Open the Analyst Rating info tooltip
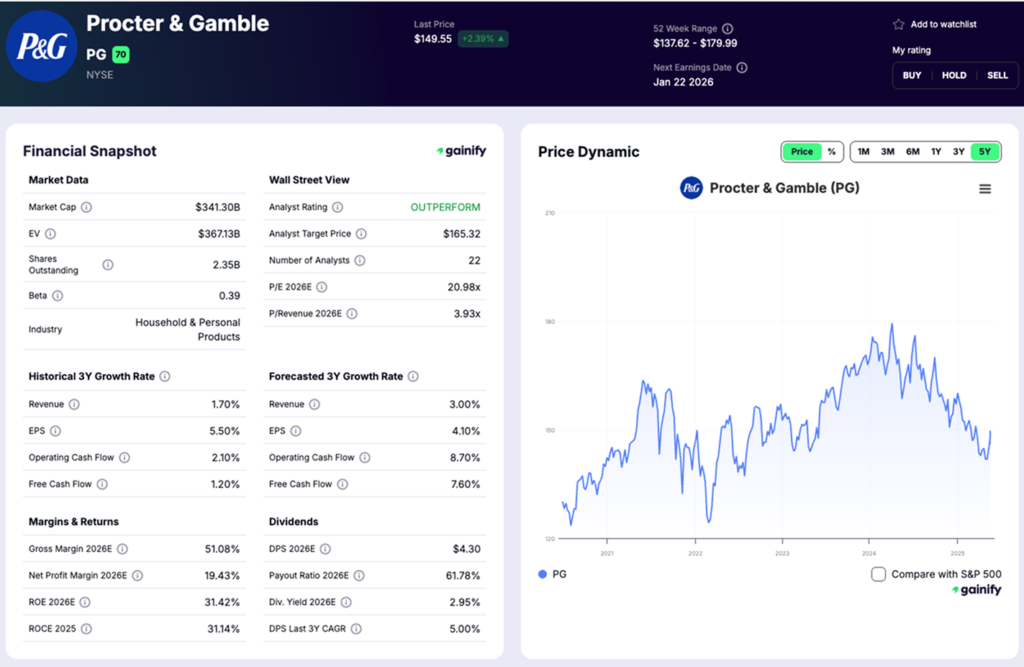 337,207
